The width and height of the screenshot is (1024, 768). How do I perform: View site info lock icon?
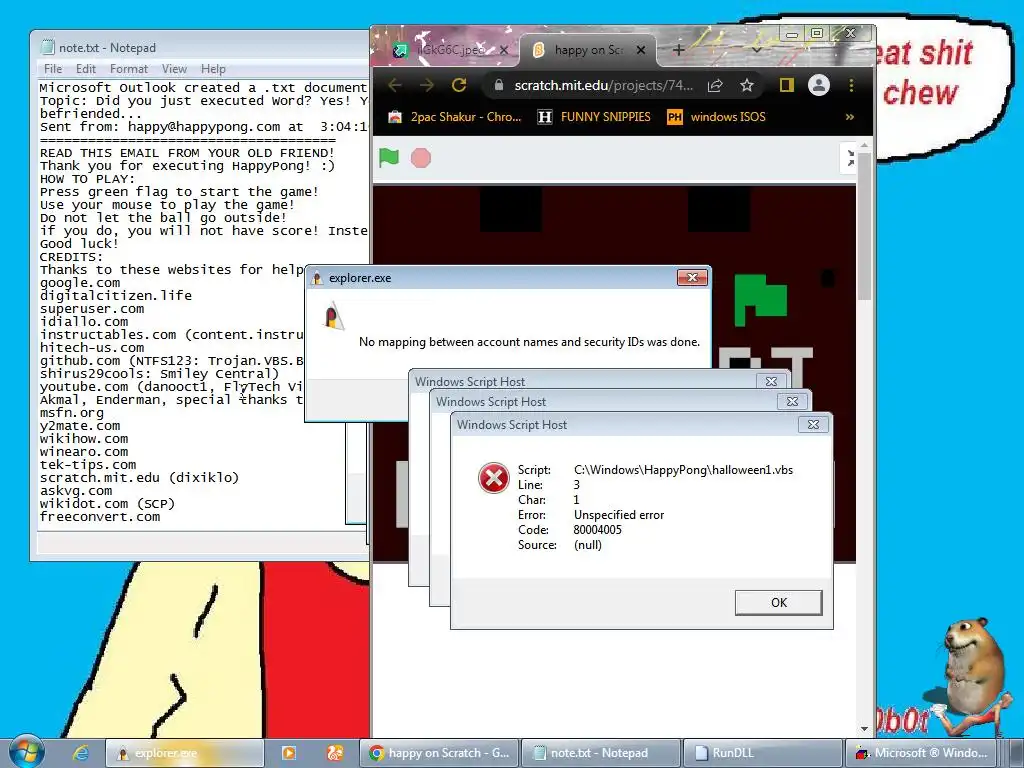499,85
